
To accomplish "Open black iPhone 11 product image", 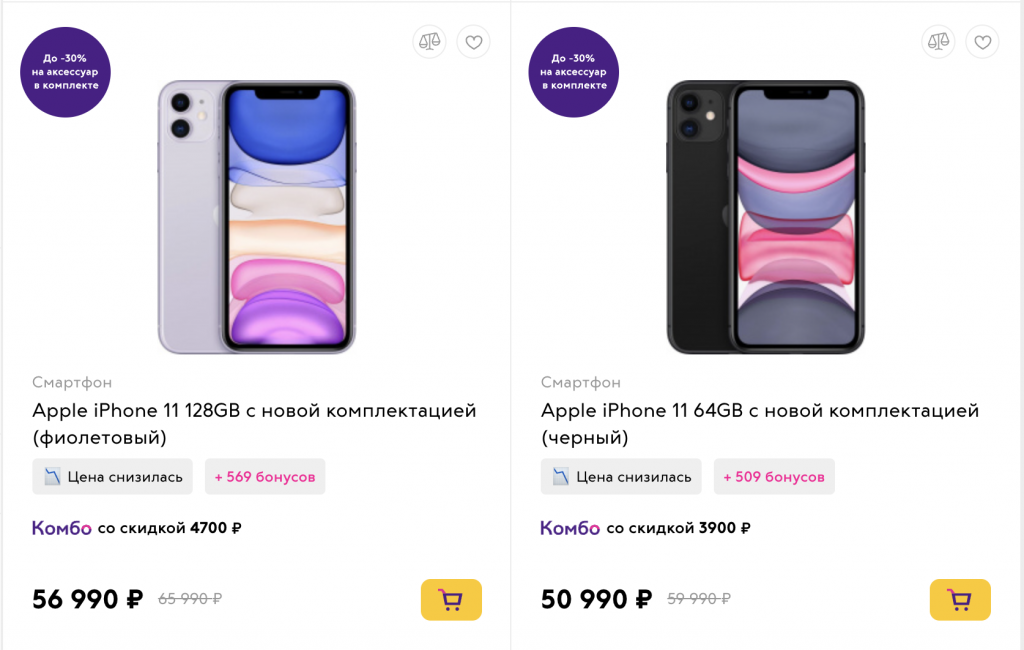I will tap(765, 217).
